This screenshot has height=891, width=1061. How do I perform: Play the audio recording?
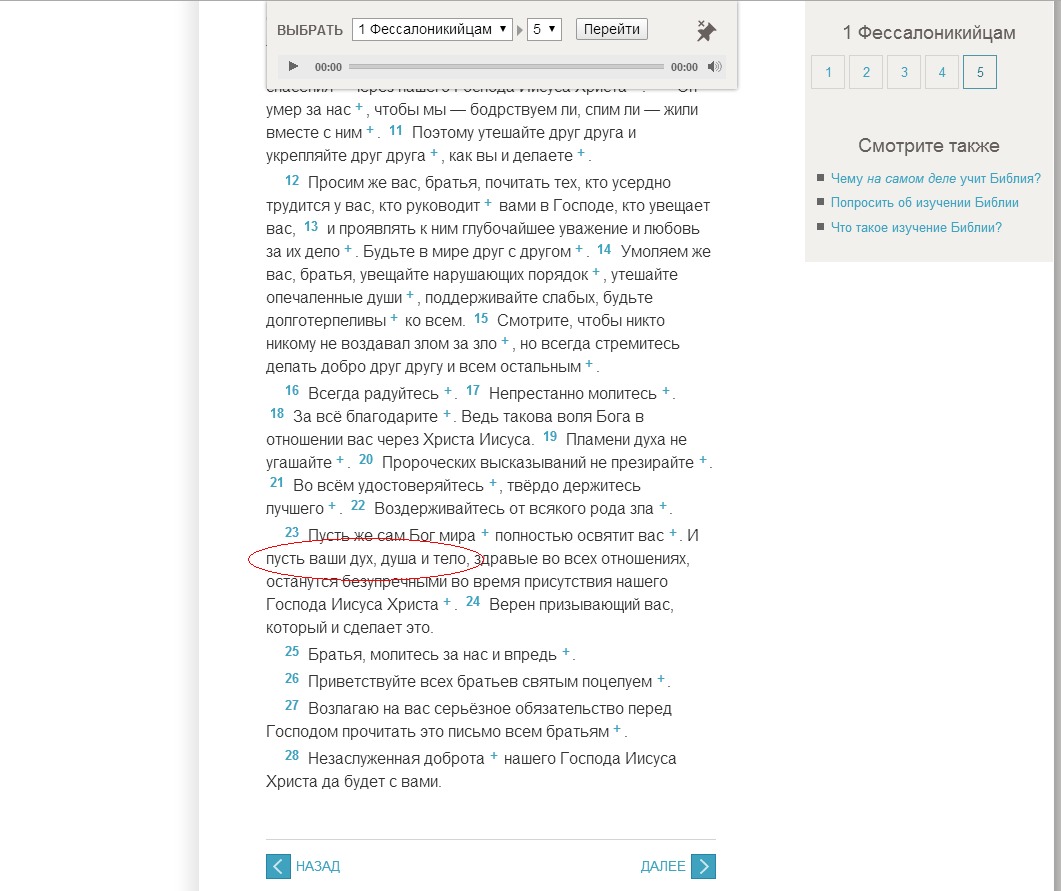(x=293, y=66)
